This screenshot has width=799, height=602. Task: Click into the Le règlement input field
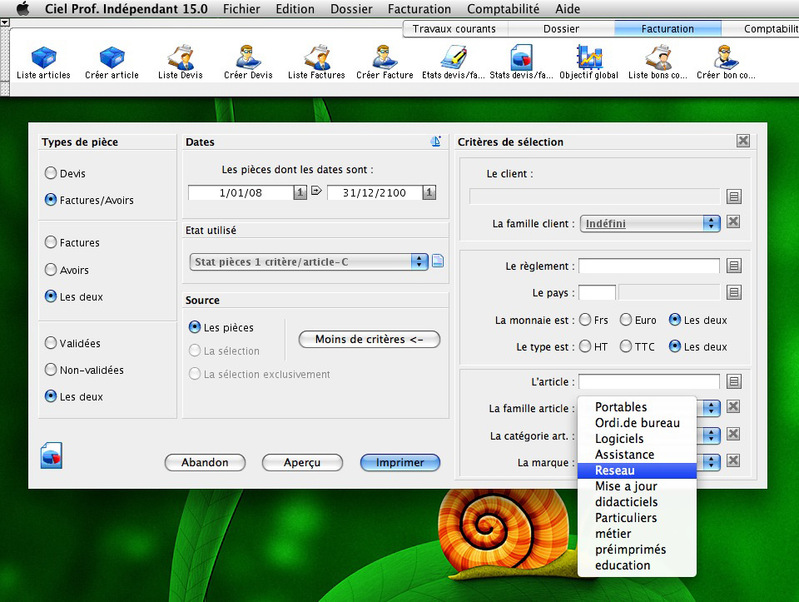(649, 266)
